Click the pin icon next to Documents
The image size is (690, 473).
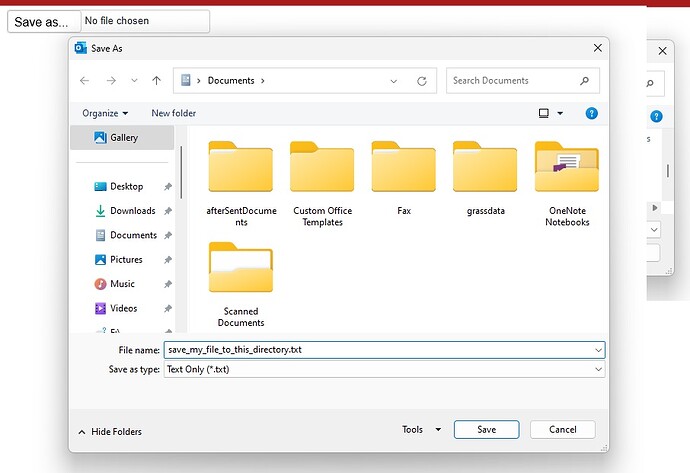pos(168,235)
